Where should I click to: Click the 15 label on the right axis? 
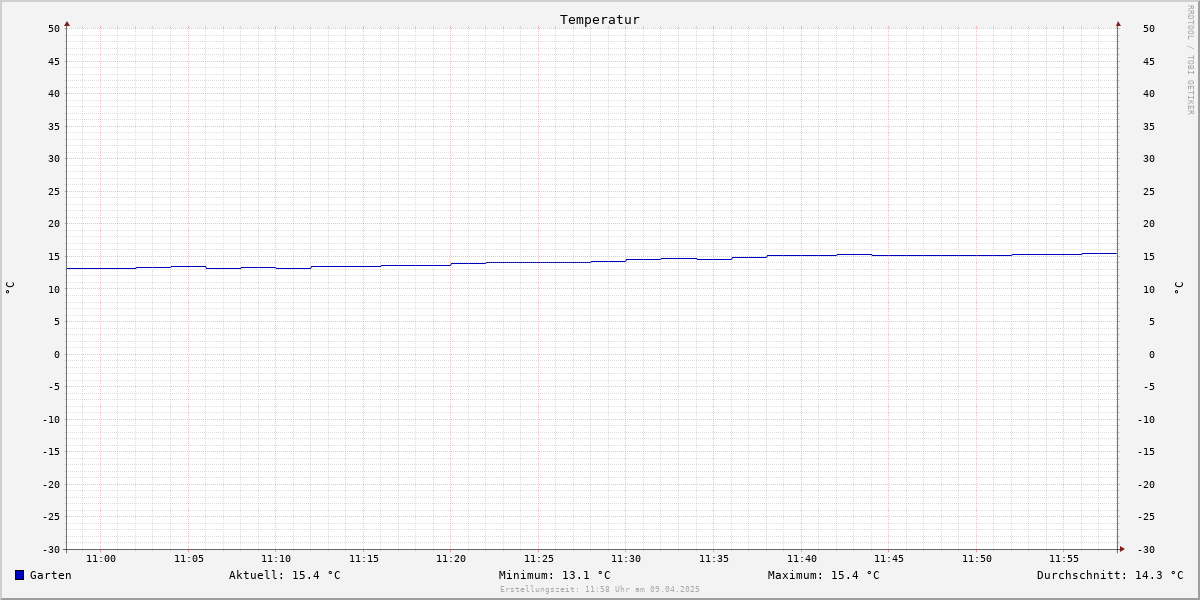1149,257
